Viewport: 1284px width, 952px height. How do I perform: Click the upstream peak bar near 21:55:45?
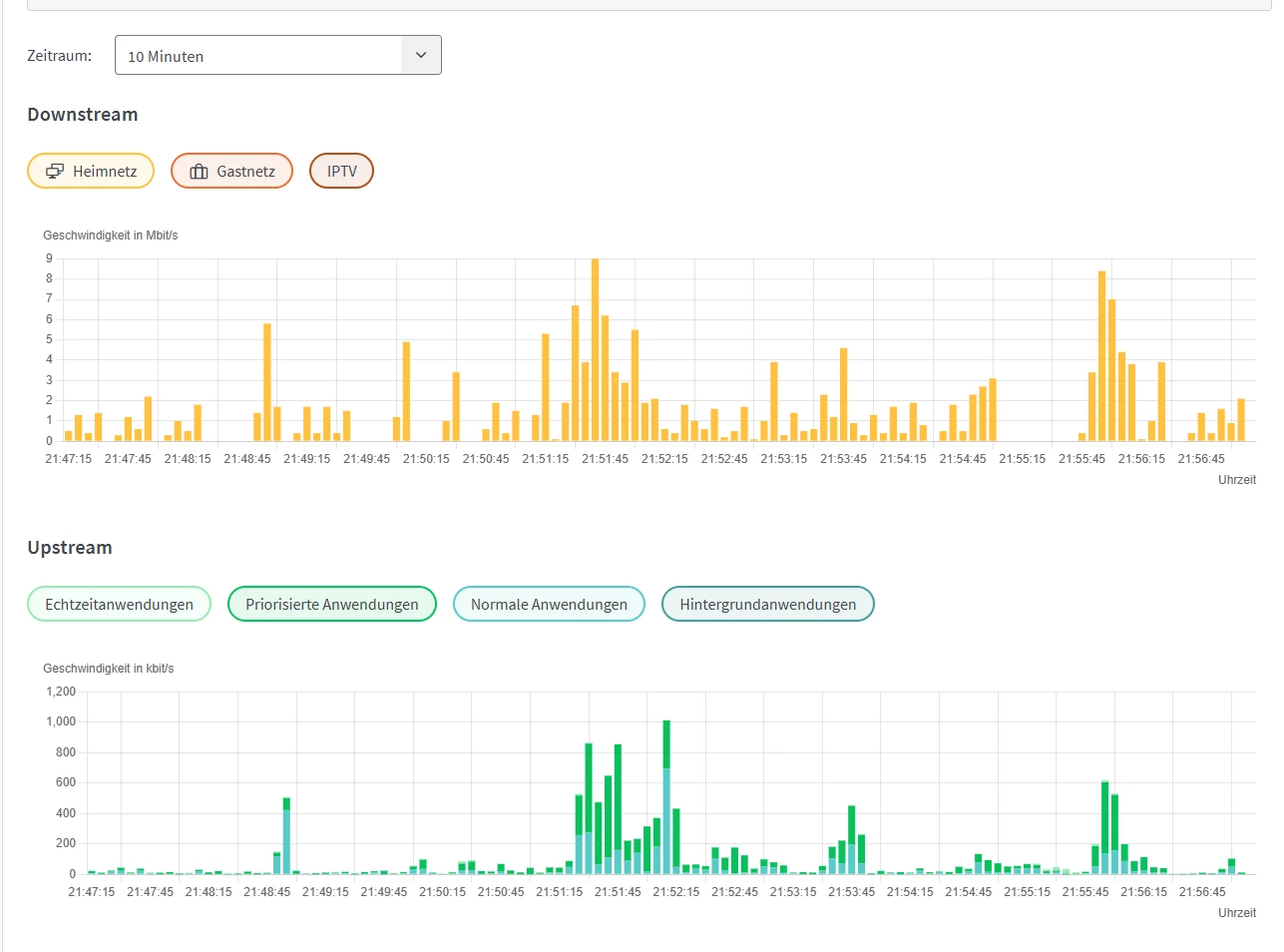click(x=1105, y=827)
